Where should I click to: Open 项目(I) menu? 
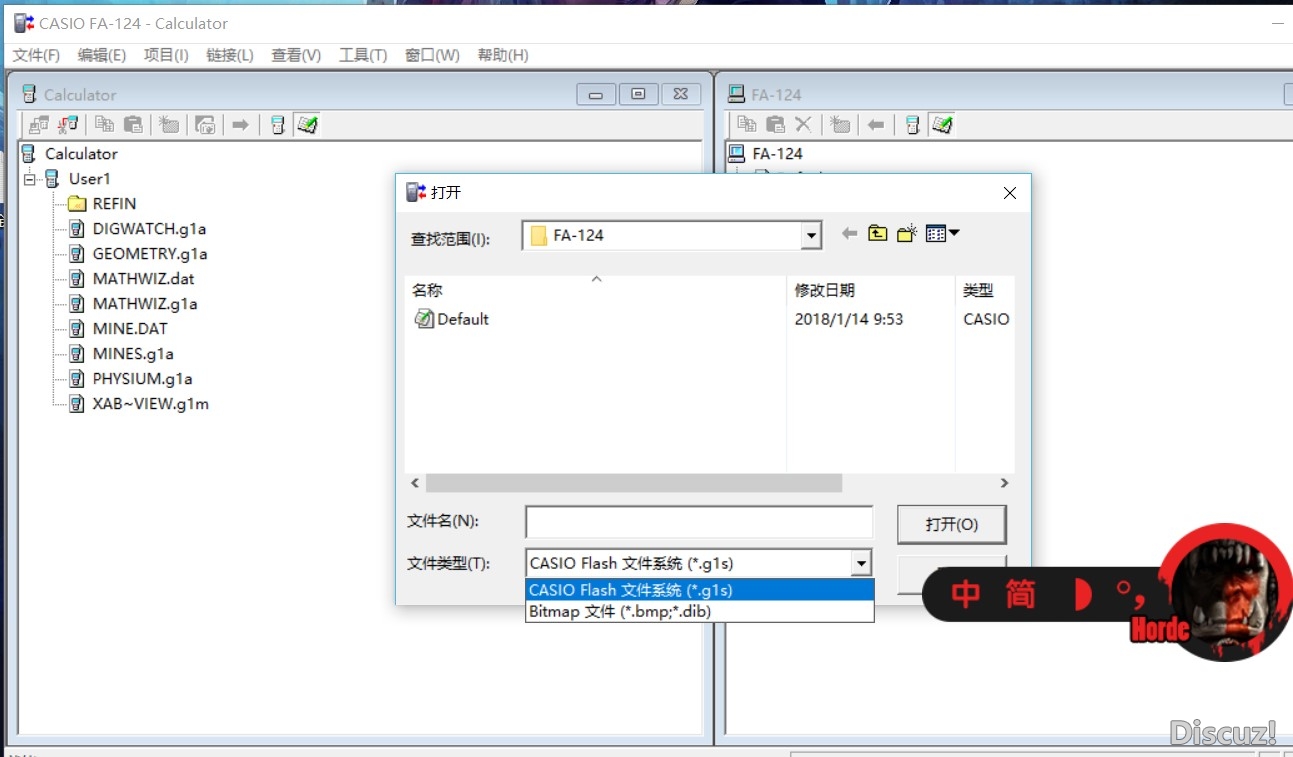click(x=166, y=55)
